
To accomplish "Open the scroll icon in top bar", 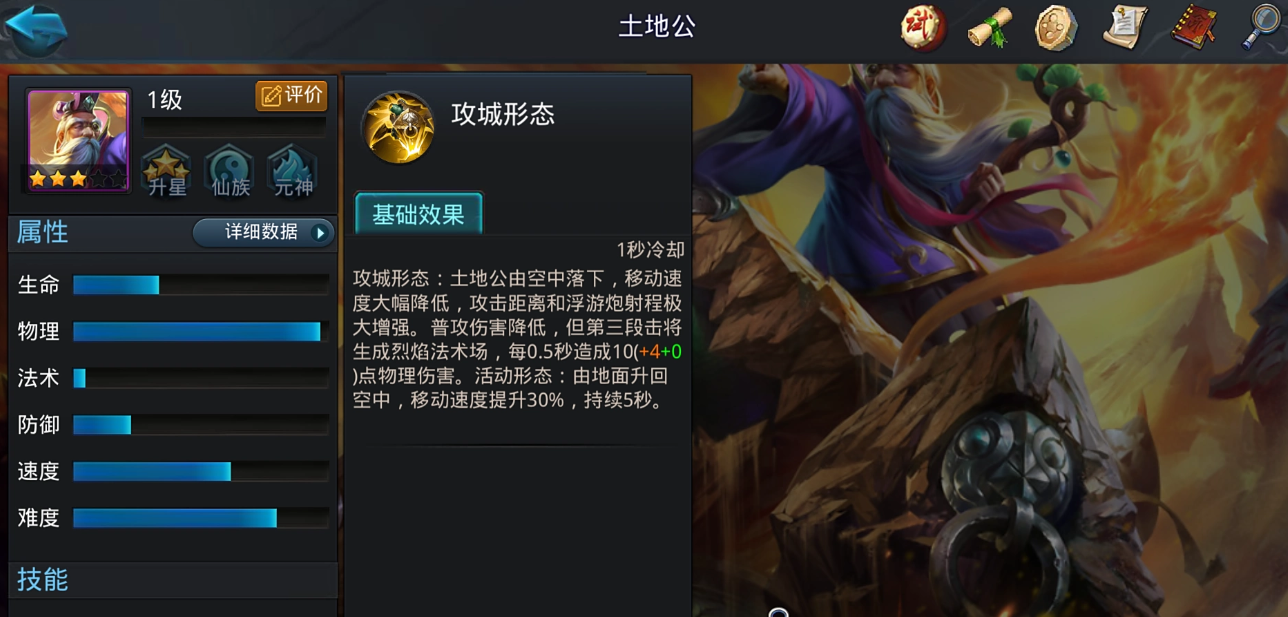I will pyautogui.click(x=990, y=27).
